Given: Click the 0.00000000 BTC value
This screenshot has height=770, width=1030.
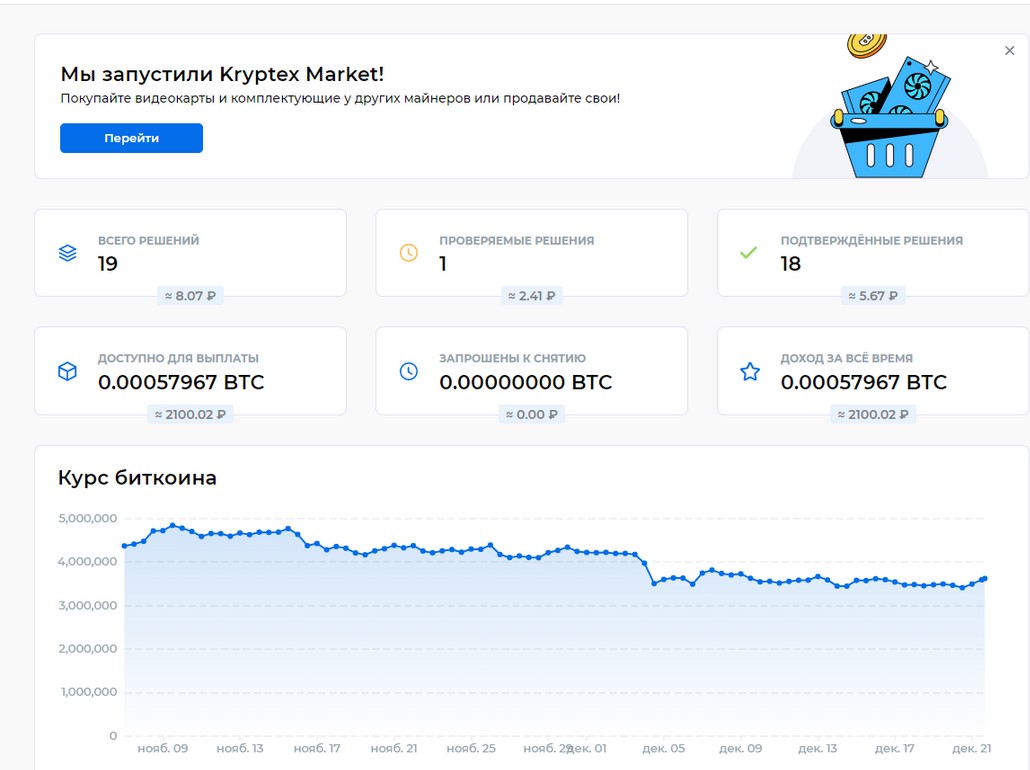Looking at the screenshot, I should point(526,382).
